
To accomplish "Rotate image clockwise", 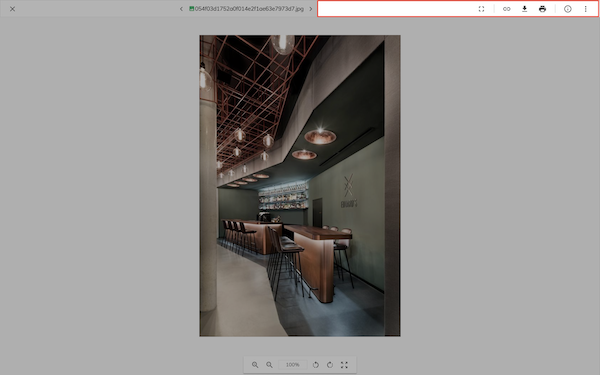I will (x=330, y=365).
